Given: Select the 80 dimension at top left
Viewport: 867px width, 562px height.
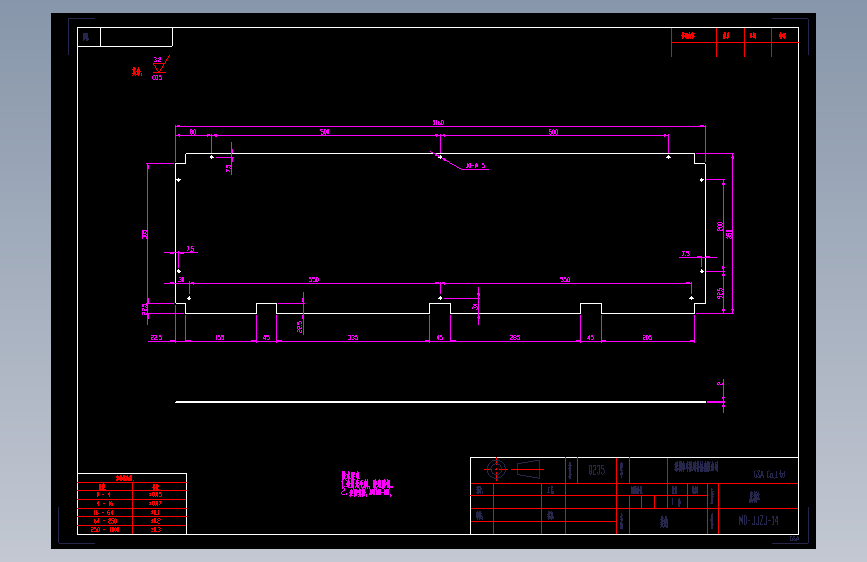Looking at the screenshot, I should pyautogui.click(x=193, y=132).
